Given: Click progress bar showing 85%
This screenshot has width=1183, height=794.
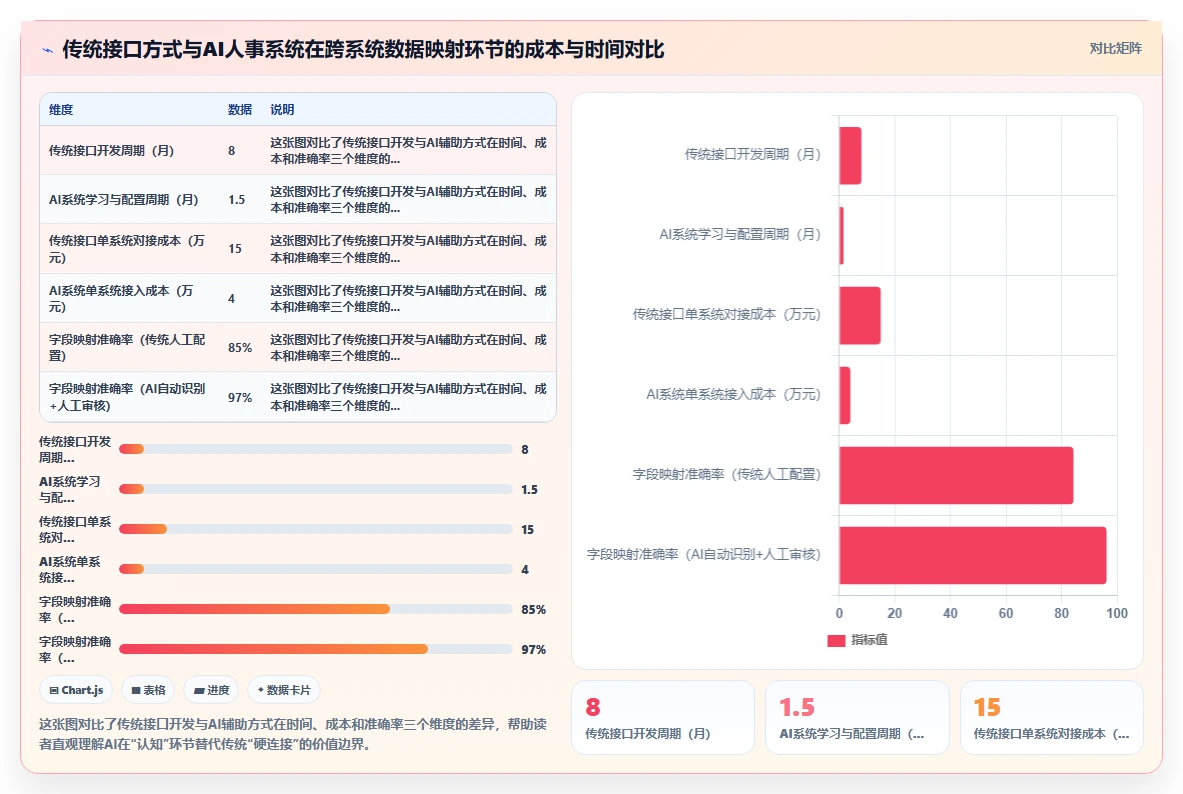Looking at the screenshot, I should [x=315, y=609].
